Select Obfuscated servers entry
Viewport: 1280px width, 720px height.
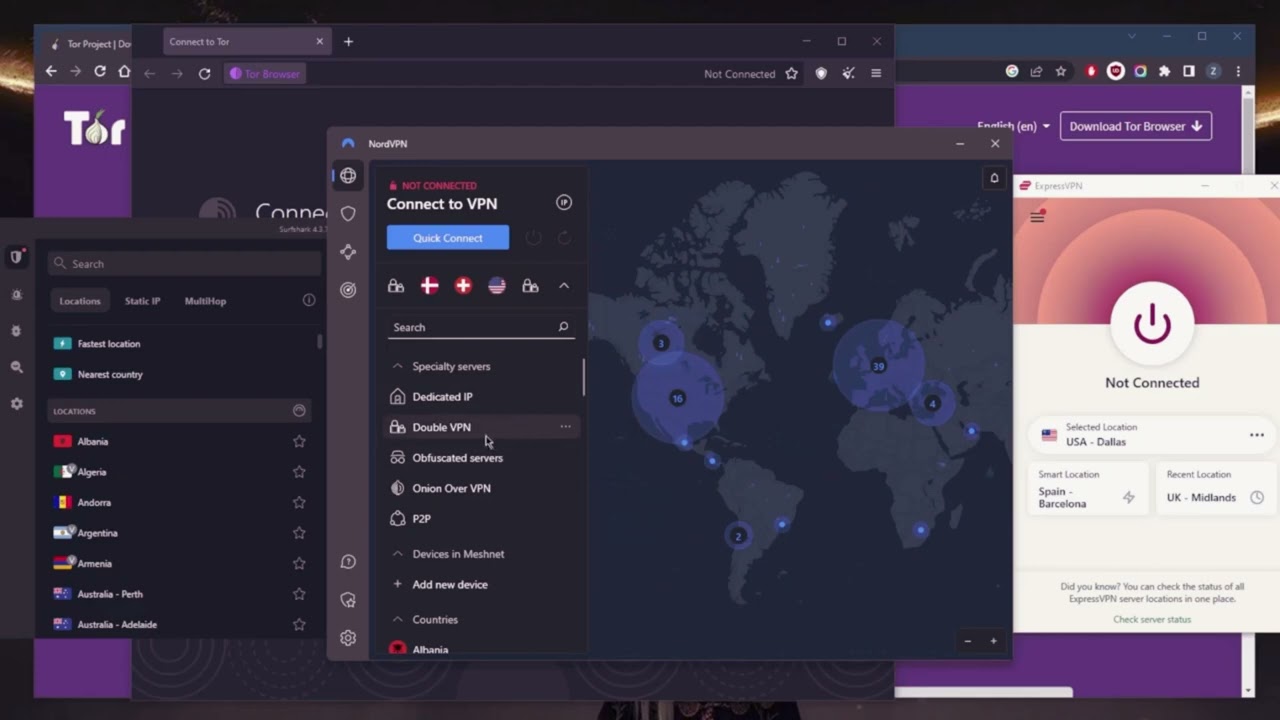click(457, 458)
